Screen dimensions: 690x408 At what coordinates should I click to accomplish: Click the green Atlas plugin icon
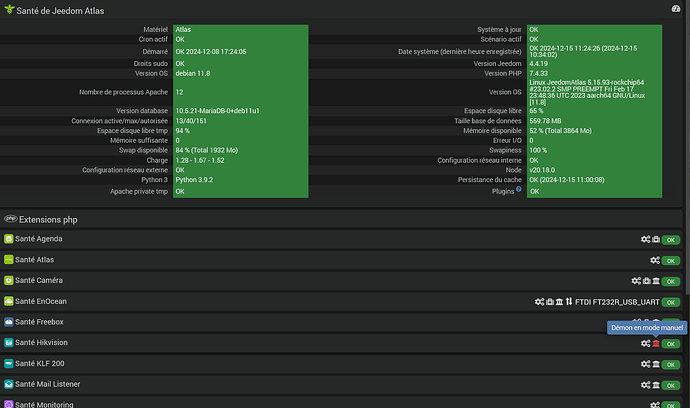point(8,260)
